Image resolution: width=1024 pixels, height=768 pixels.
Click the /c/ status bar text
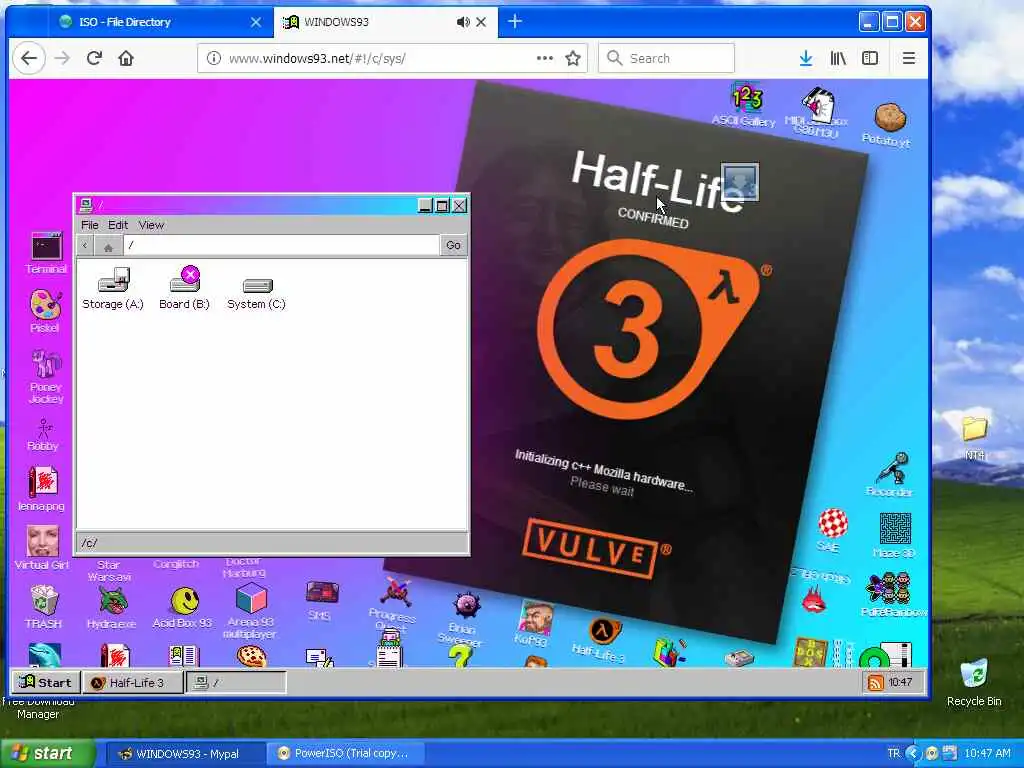[x=90, y=543]
